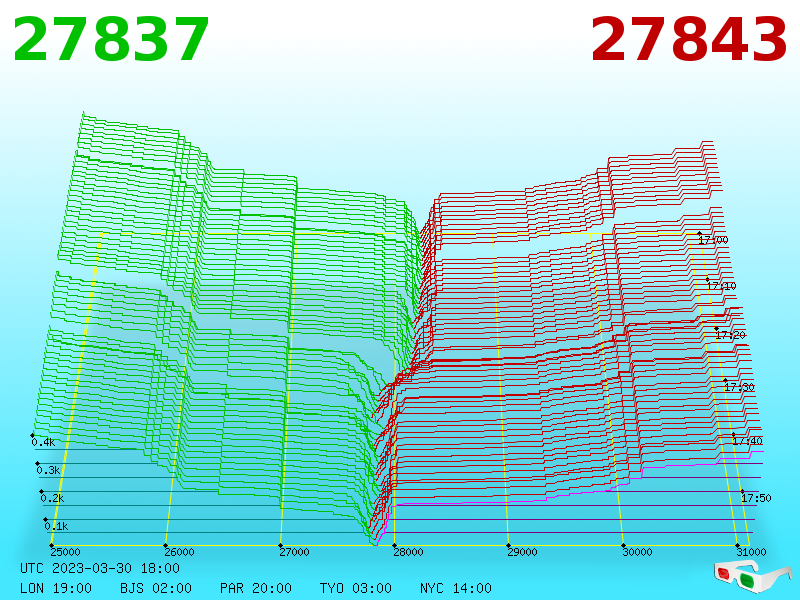This screenshot has height=600, width=800.
Task: Click the green bid price 27837
Action: (111, 40)
